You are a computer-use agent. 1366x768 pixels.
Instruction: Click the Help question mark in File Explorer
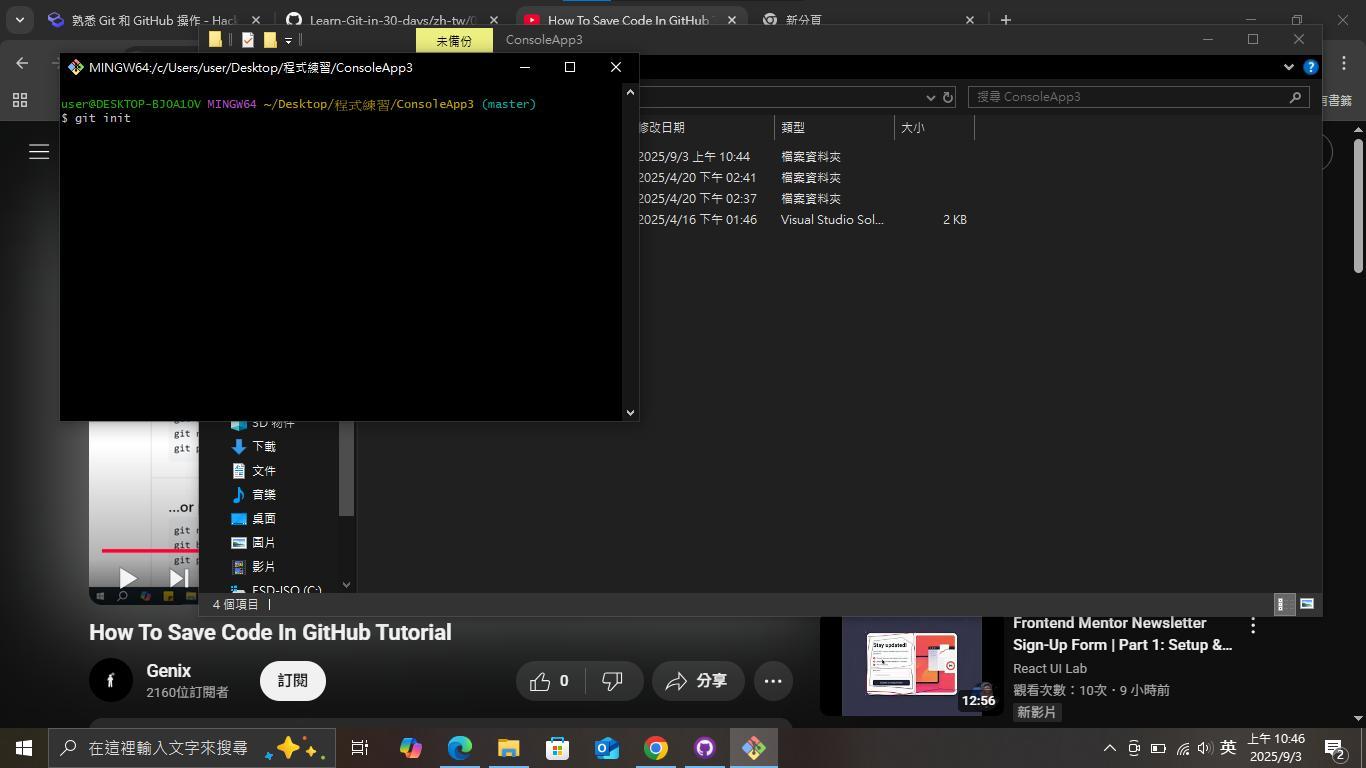pos(1311,67)
